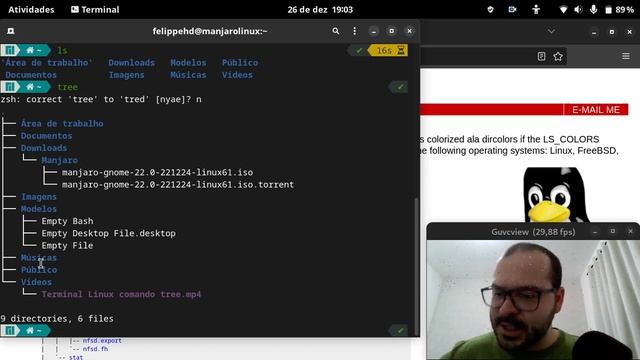Screen dimensions: 640x360
Task: Close the Guvcview window
Action: coord(630,231)
